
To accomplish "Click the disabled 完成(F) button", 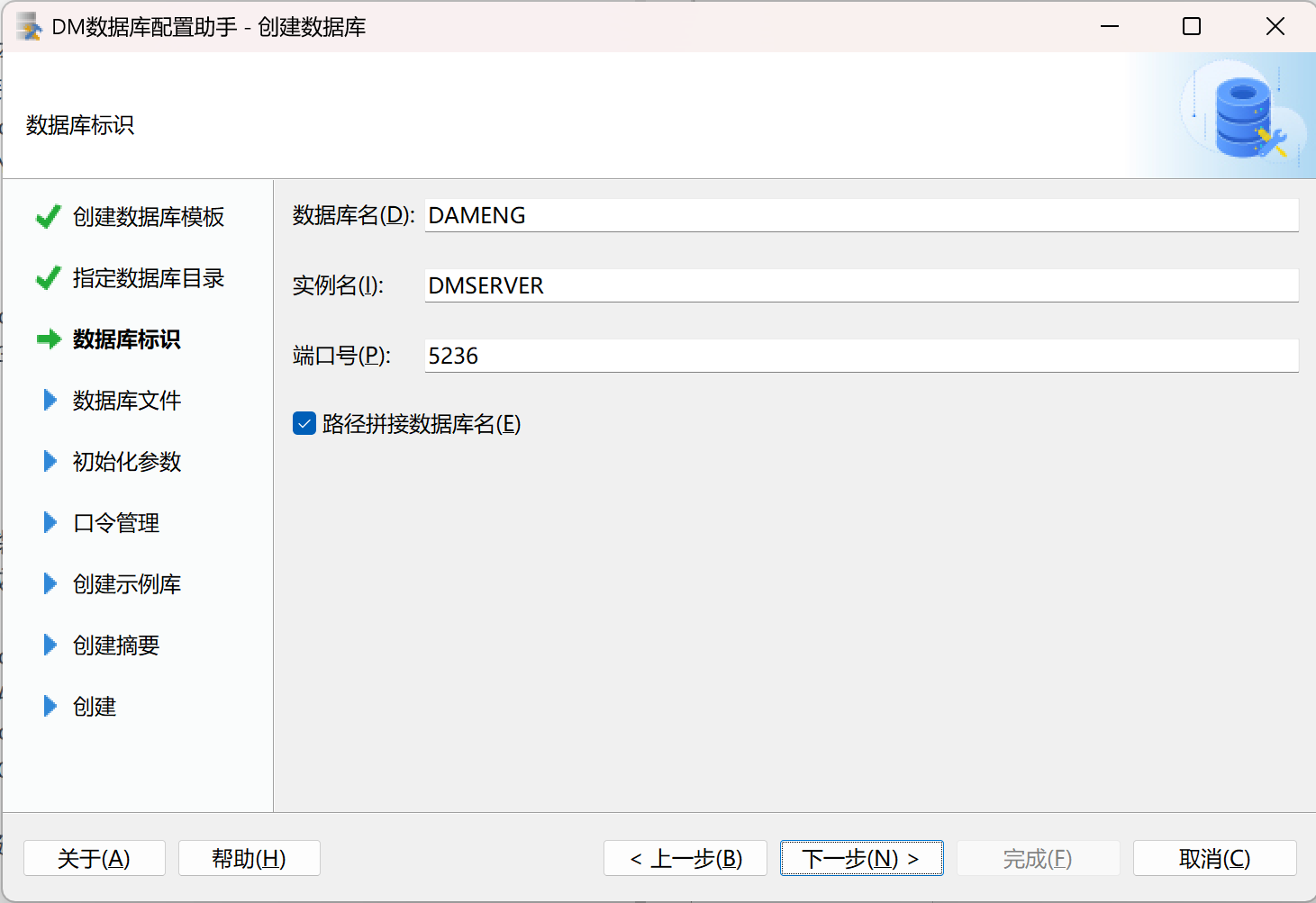I will [1039, 858].
